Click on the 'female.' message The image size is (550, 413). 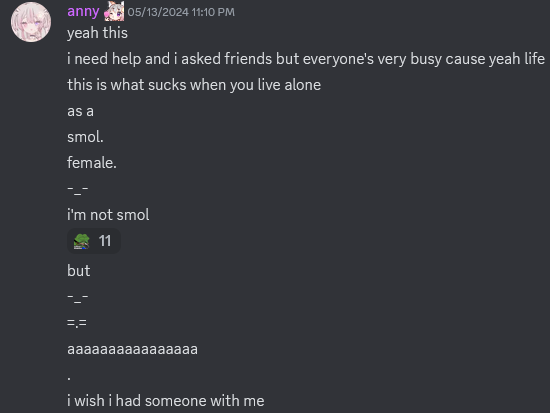[x=92, y=163]
